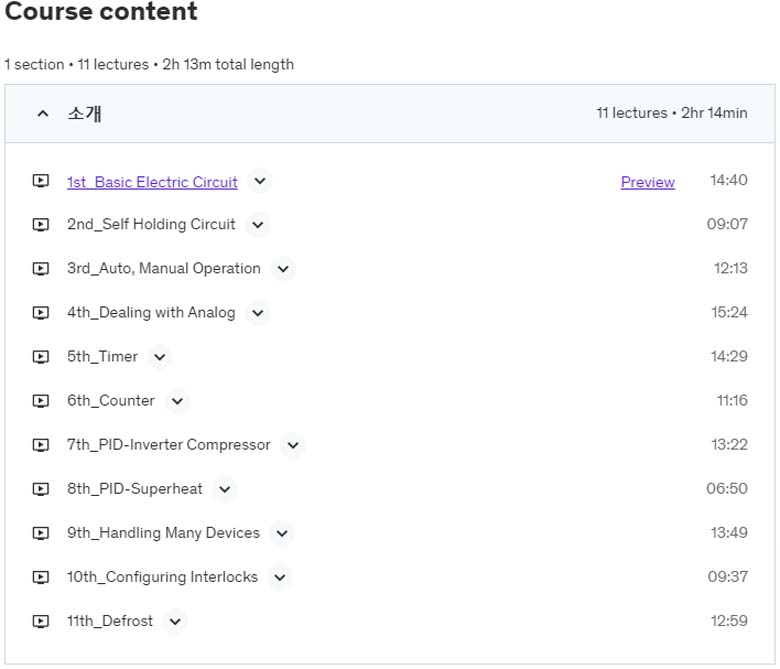The image size is (780, 669).
Task: Expand 7th_PID-Inverter Compressor details arrow
Action: point(292,445)
